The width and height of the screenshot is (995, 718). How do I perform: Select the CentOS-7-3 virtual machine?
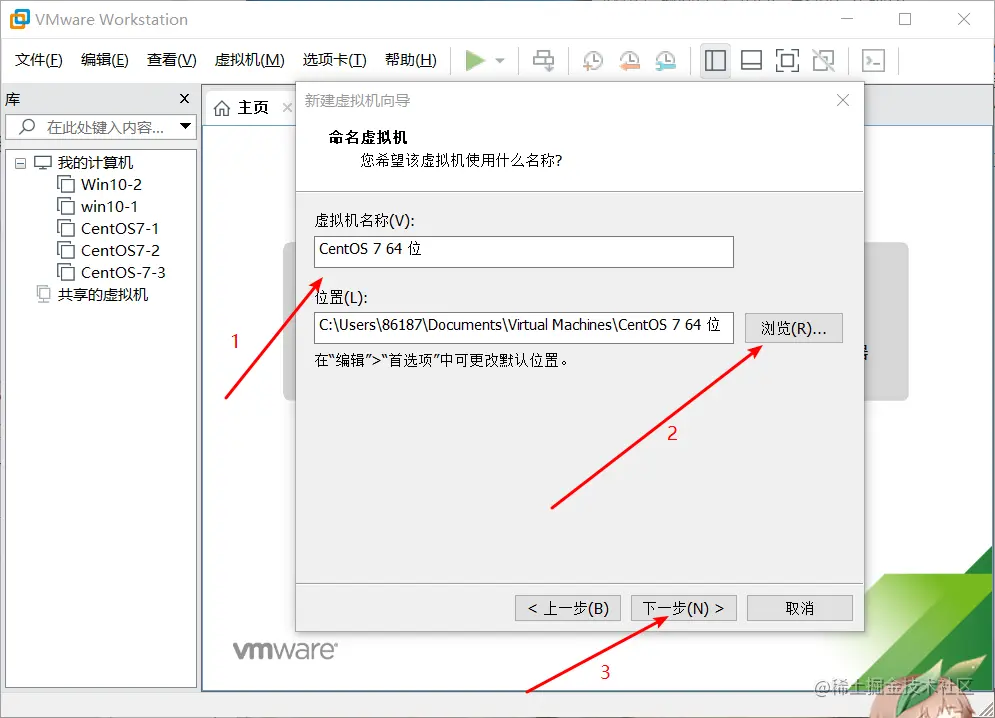pos(123,273)
